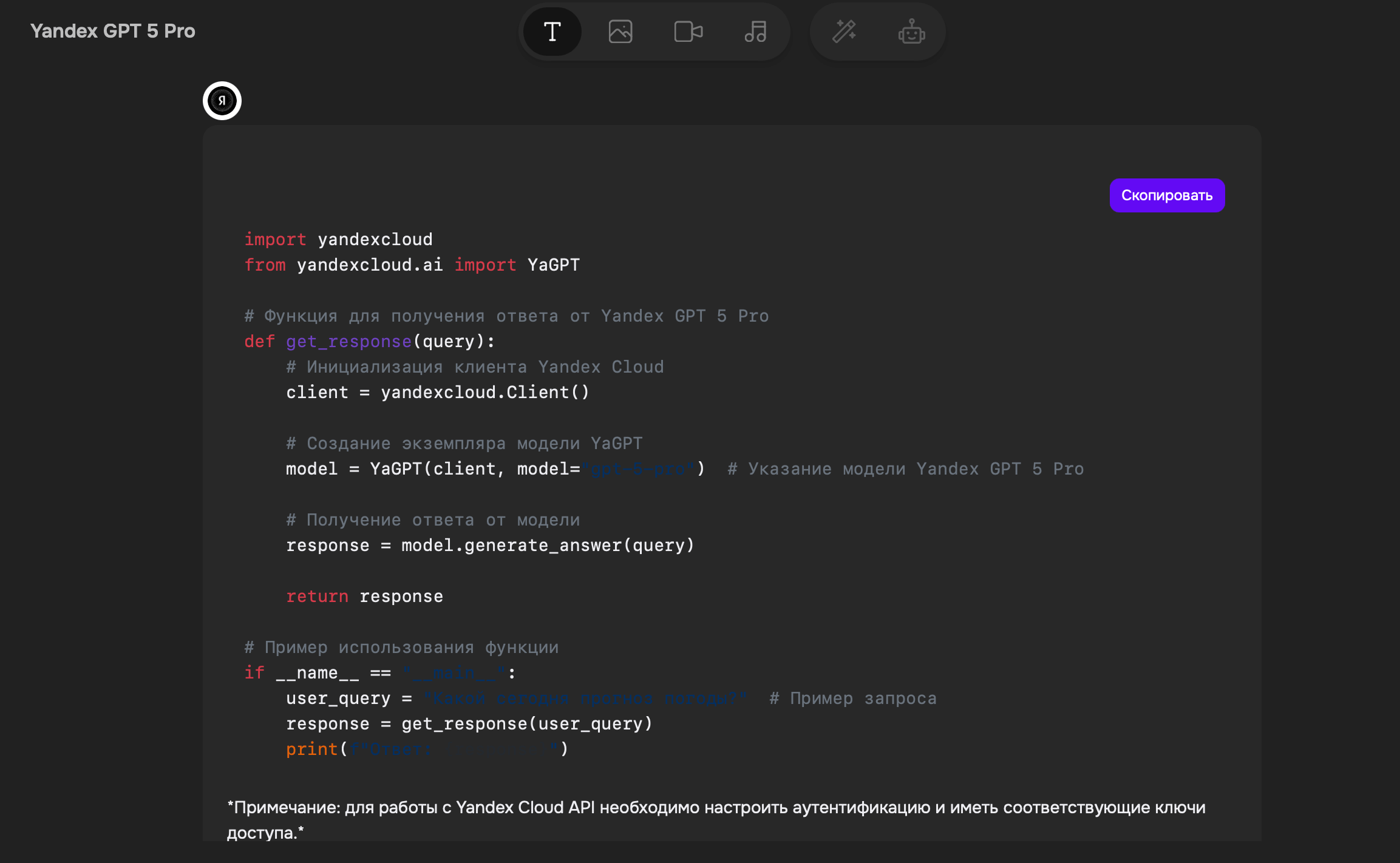This screenshot has height=863, width=1400.
Task: Click the import yandexcloud code line
Action: tap(338, 240)
